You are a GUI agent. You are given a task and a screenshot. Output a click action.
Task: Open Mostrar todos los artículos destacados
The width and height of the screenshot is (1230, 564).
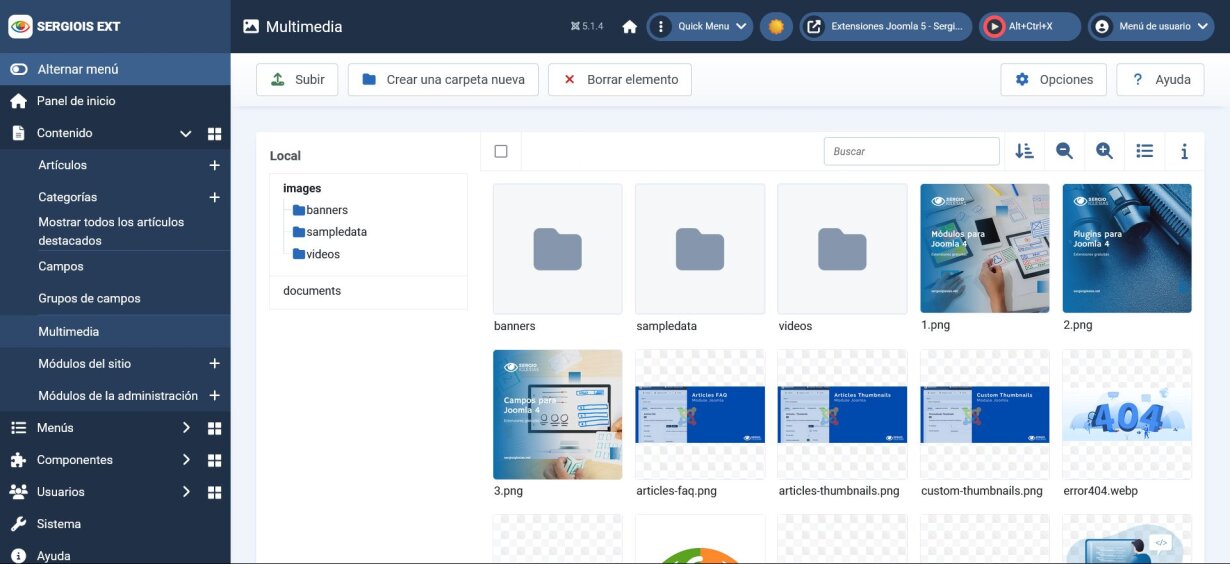click(x=111, y=231)
